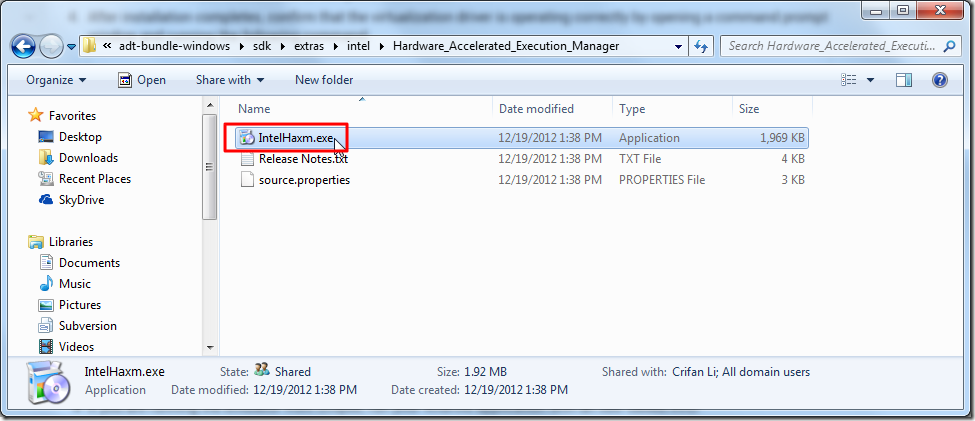Click the extras breadcrumb segment
The width and height of the screenshot is (975, 421).
[x=309, y=46]
